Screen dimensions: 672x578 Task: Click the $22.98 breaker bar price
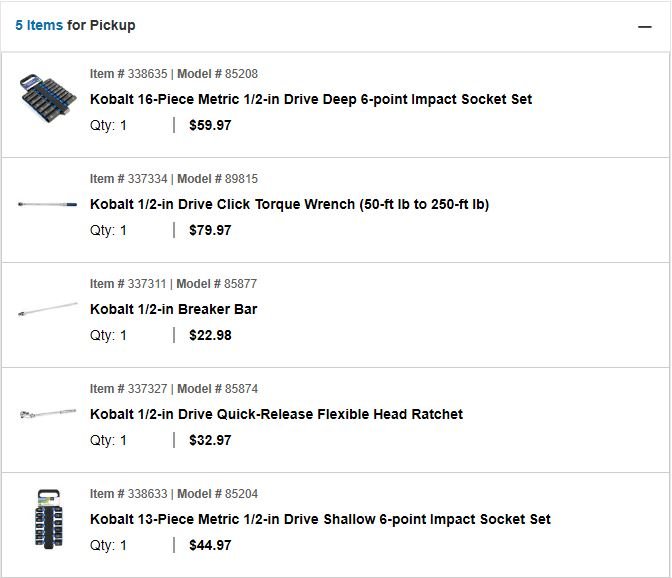(x=210, y=335)
